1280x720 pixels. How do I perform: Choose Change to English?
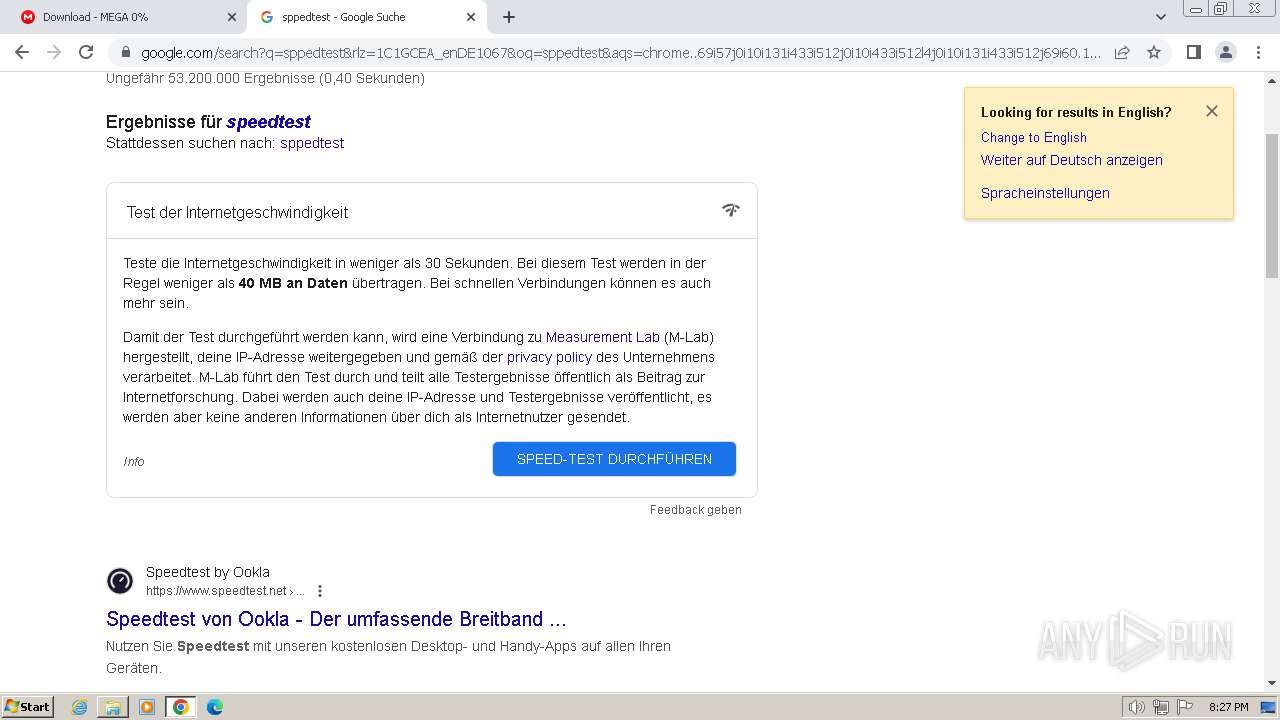1033,138
